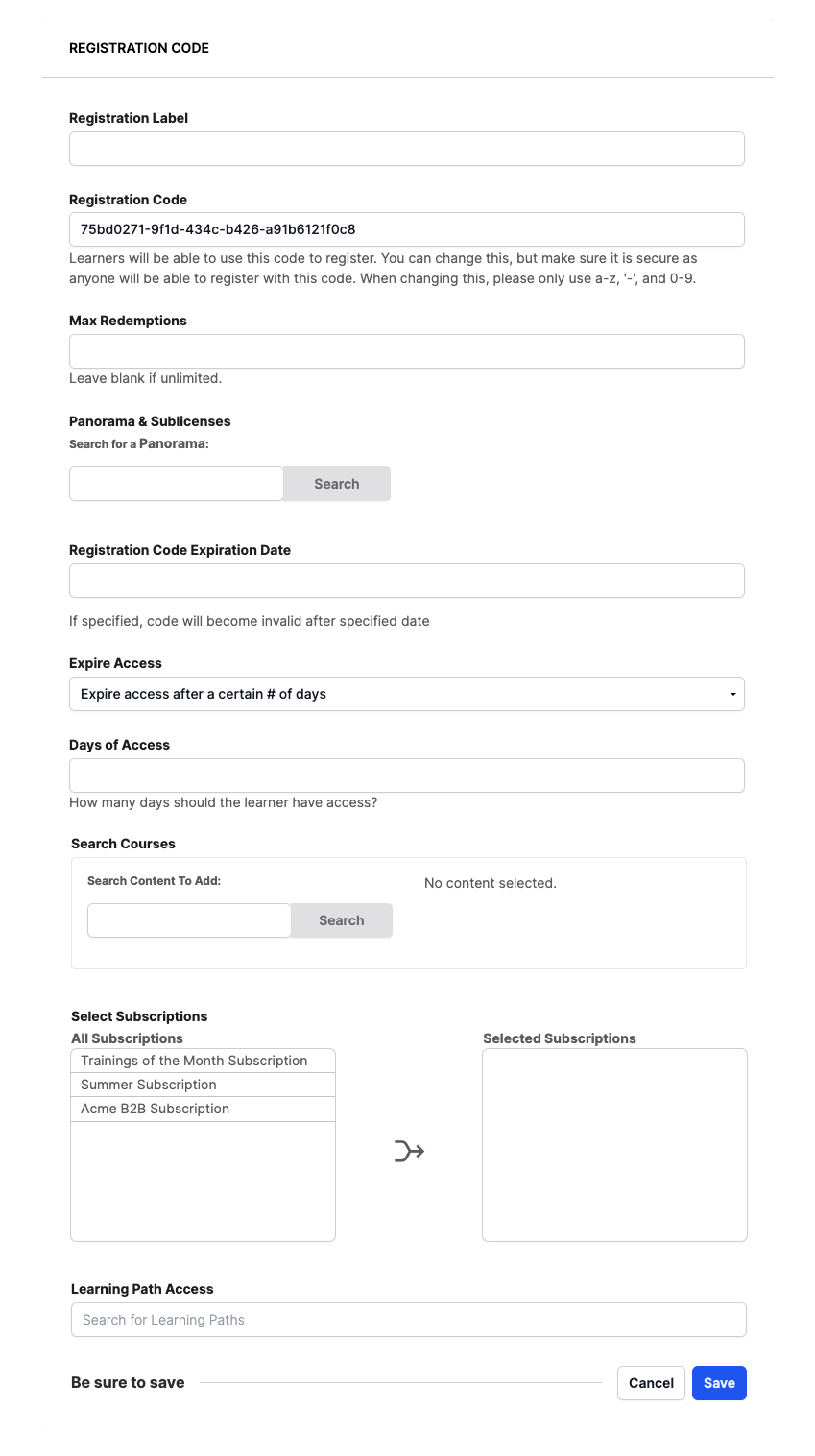Click the Days of Access input
Screen dimensions: 815x1456
(406, 775)
